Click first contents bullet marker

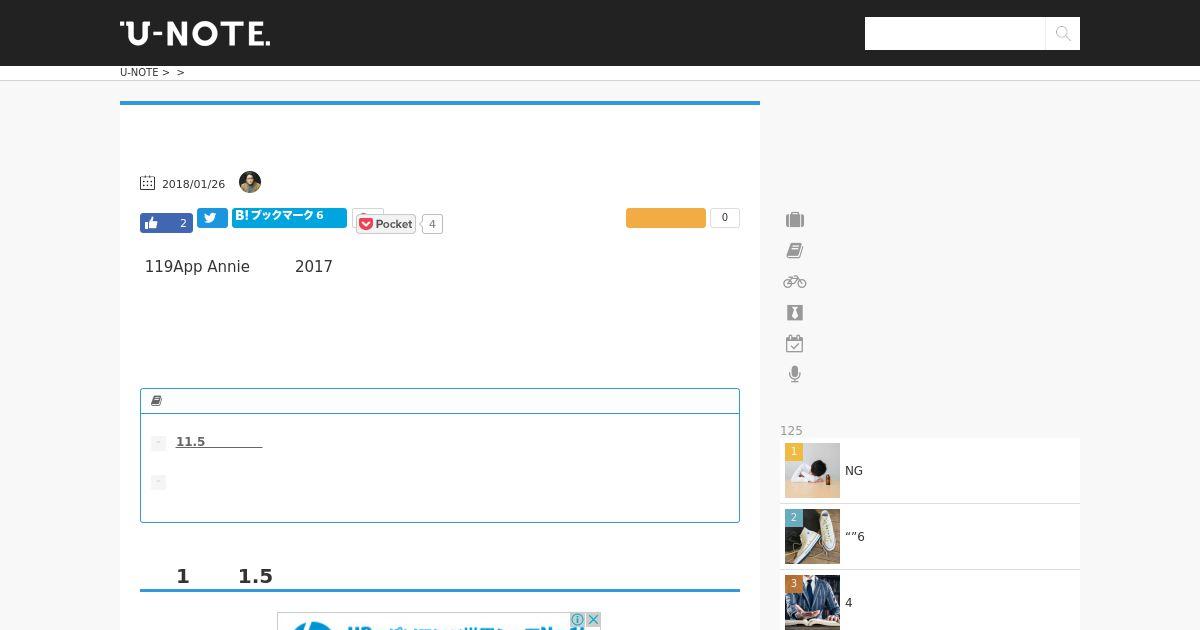point(158,443)
